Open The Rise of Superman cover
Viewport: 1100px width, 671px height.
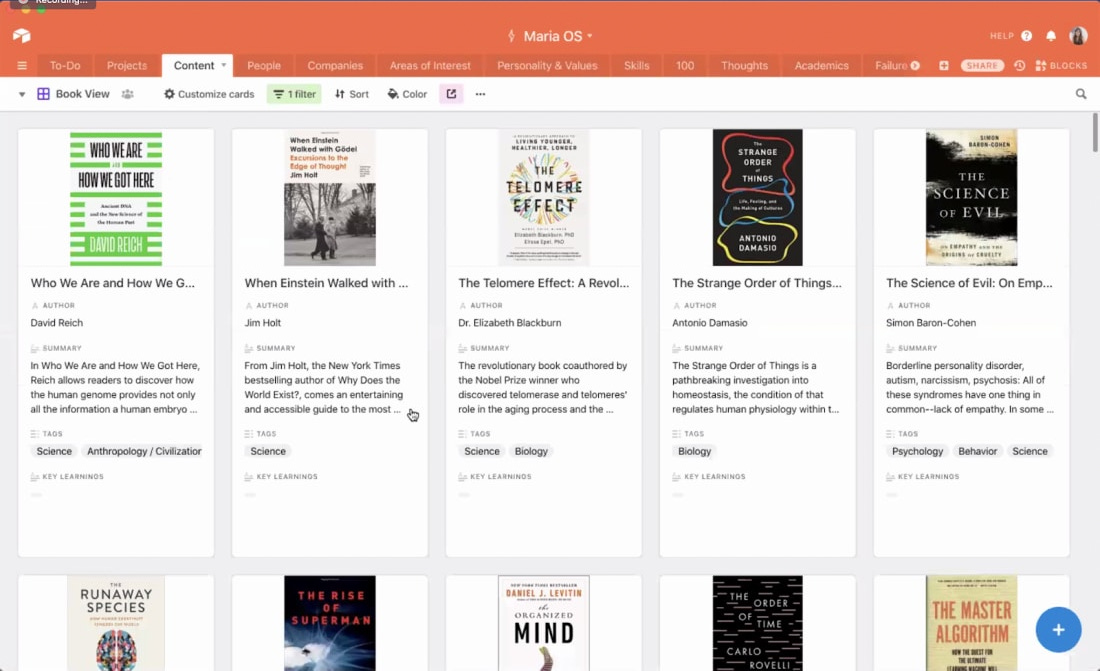pyautogui.click(x=330, y=623)
